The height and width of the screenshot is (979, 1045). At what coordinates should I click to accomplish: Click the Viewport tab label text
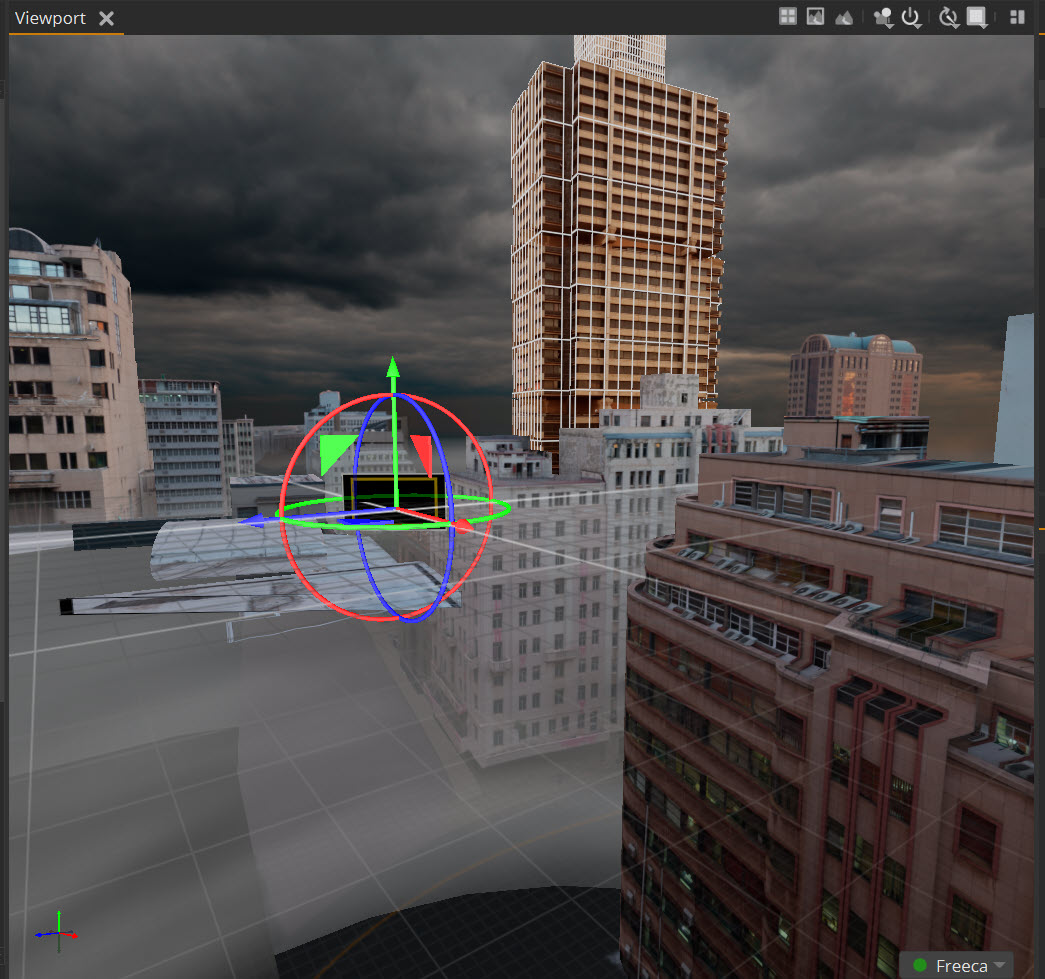(x=50, y=17)
